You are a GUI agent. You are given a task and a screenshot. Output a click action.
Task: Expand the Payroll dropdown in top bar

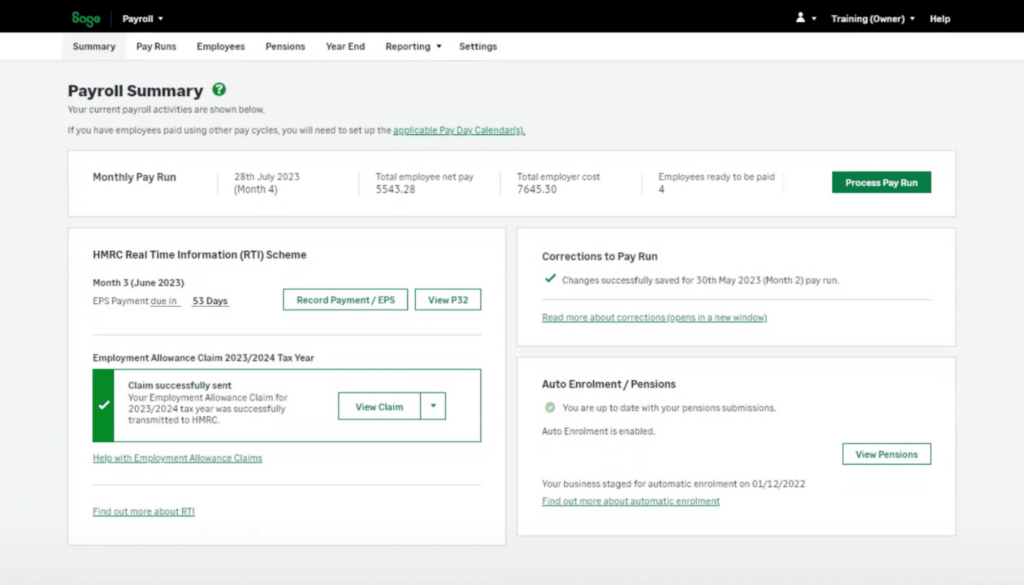(x=158, y=17)
